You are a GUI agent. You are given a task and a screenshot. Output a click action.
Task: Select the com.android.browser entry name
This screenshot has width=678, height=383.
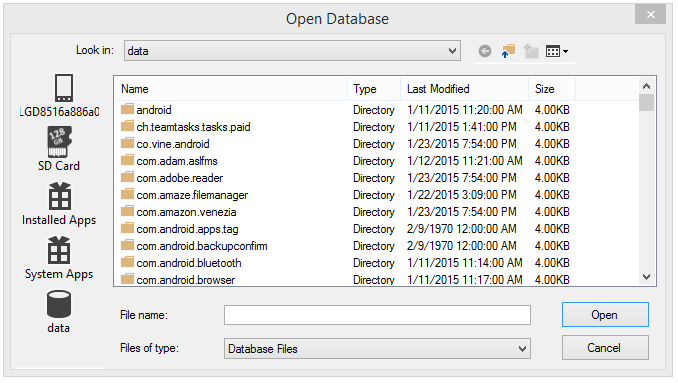186,280
